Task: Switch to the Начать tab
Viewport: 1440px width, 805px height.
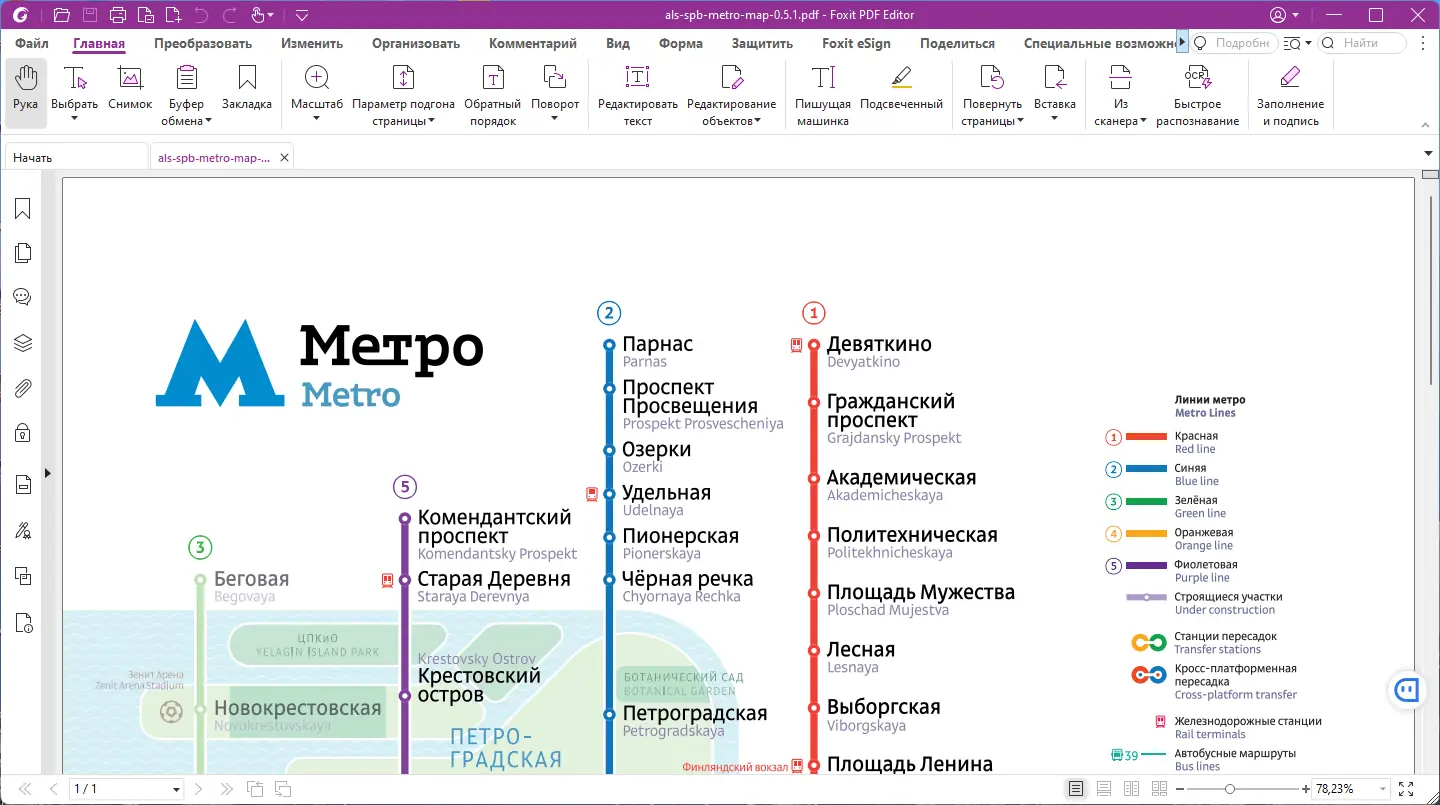Action: [33, 156]
